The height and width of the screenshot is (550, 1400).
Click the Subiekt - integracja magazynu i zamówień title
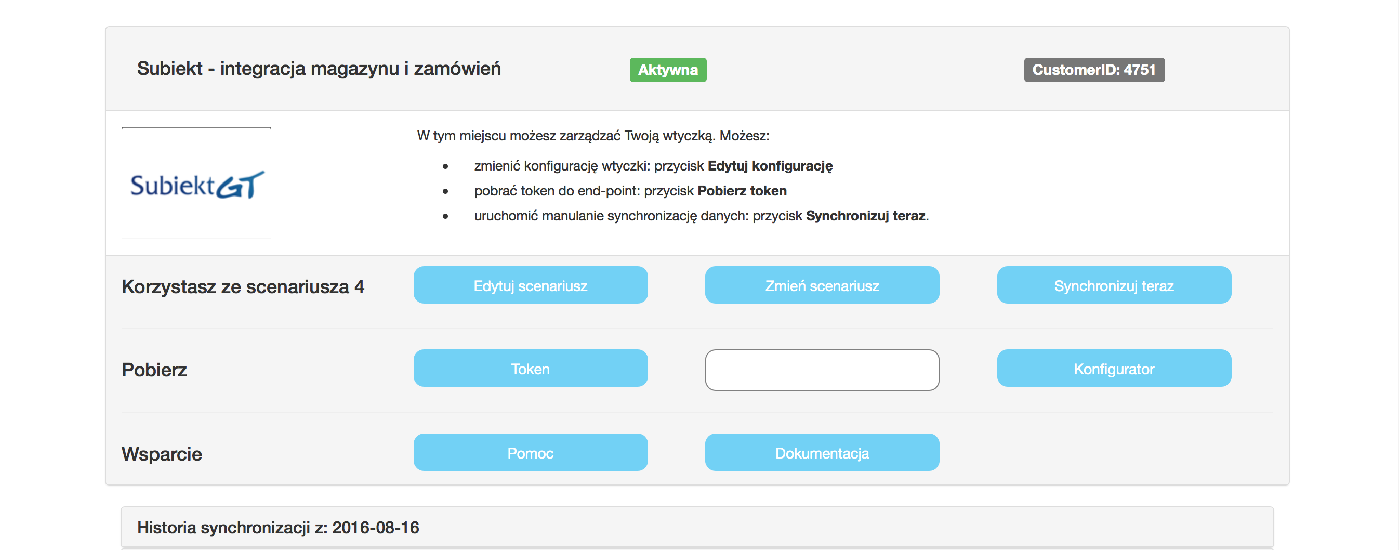point(319,69)
